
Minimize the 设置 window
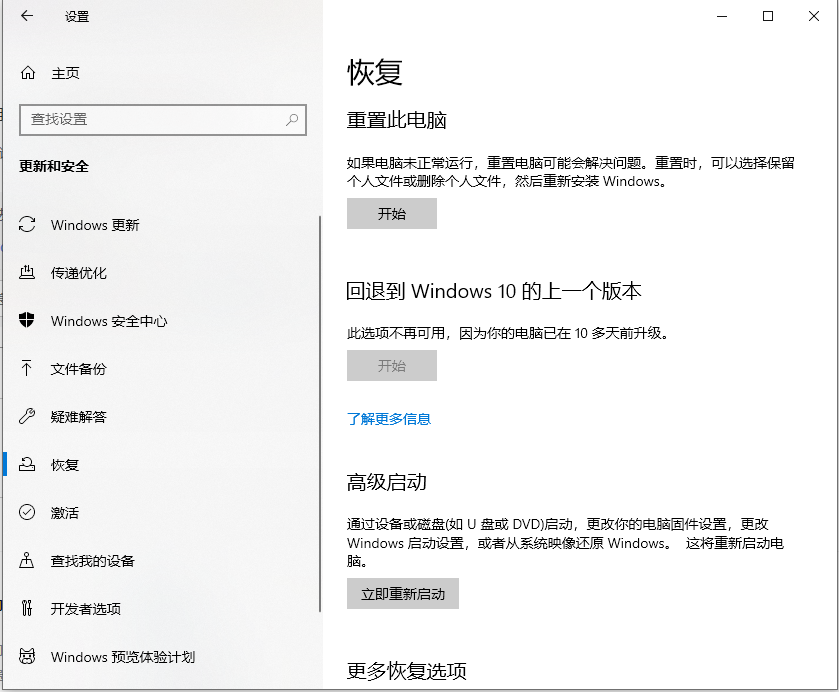pyautogui.click(x=722, y=16)
